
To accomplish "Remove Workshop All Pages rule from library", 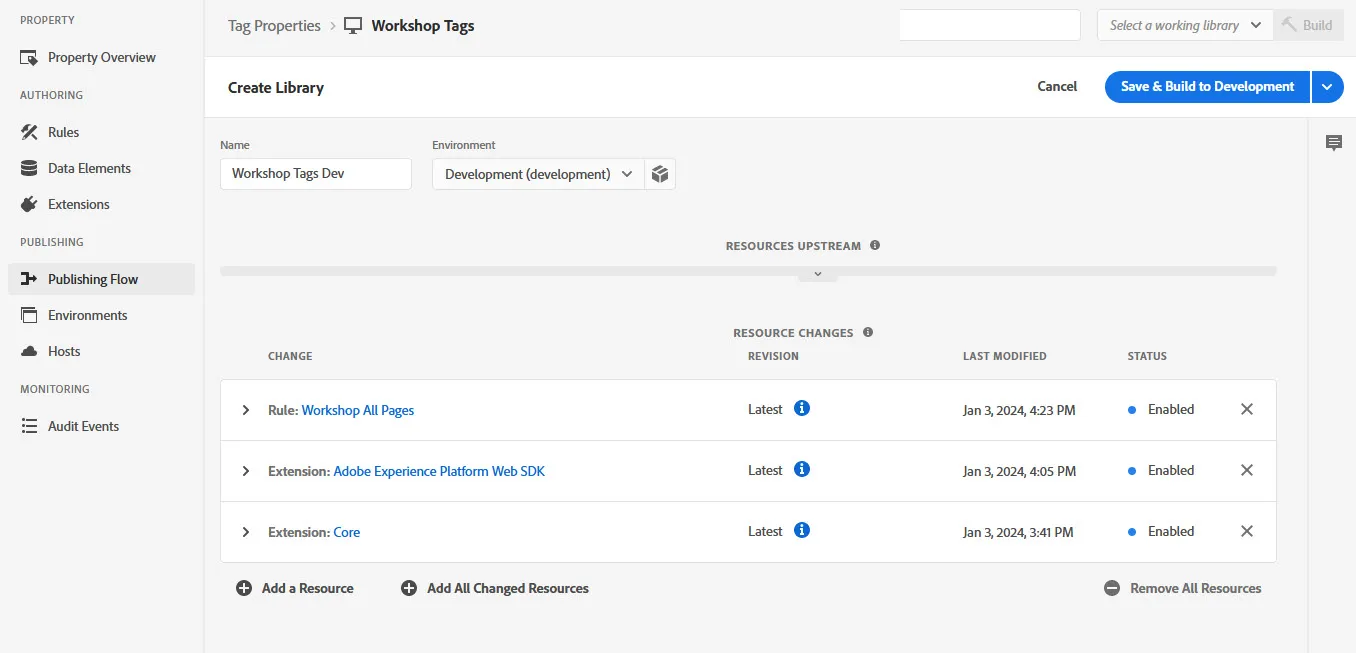I will (1247, 409).
